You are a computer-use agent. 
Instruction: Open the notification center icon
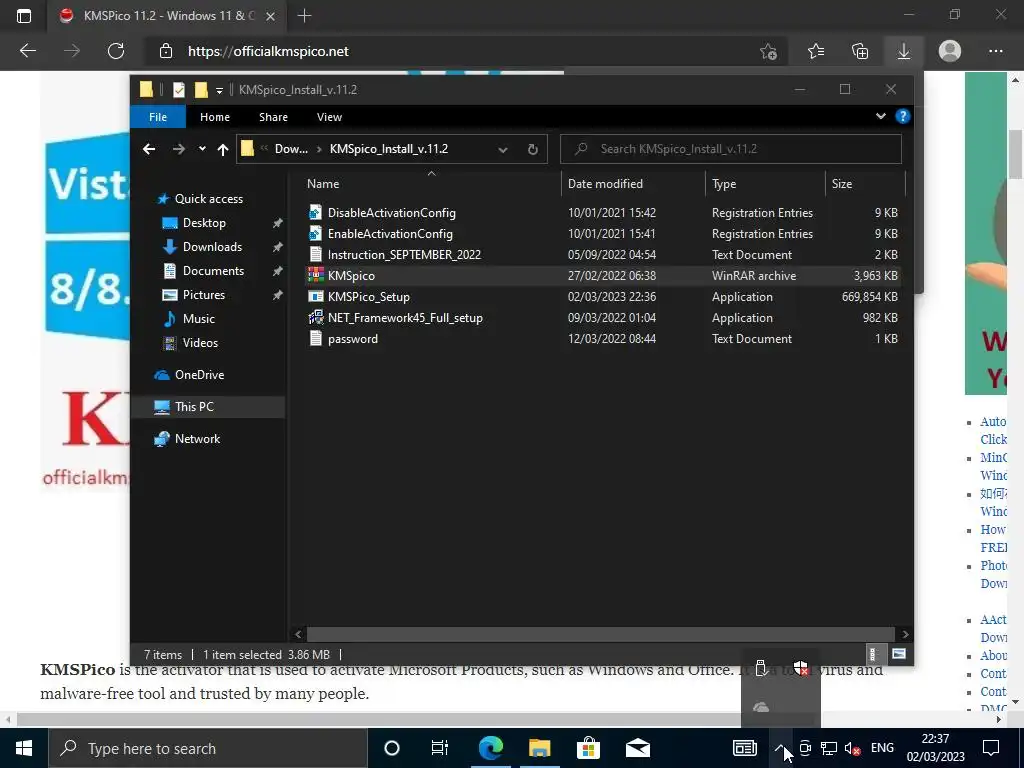(x=991, y=748)
